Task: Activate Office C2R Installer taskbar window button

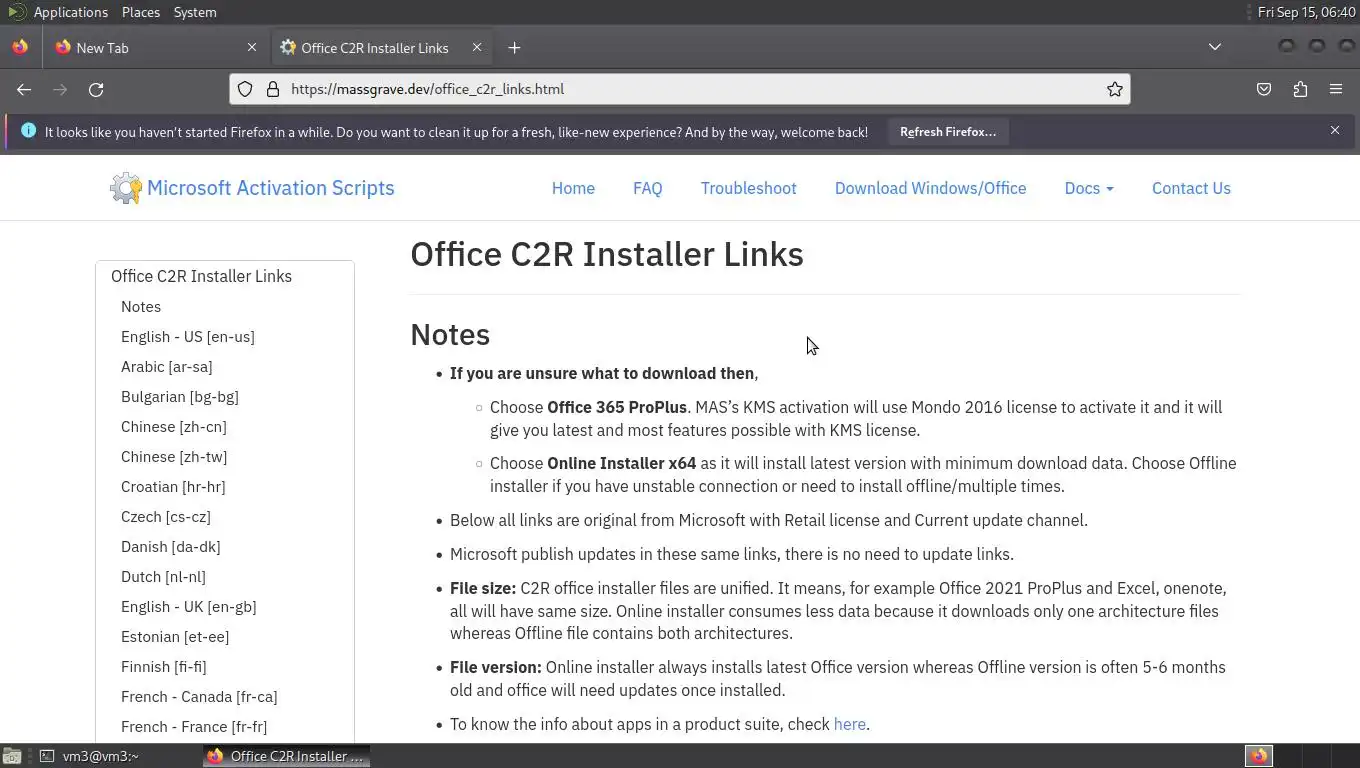Action: tap(287, 756)
